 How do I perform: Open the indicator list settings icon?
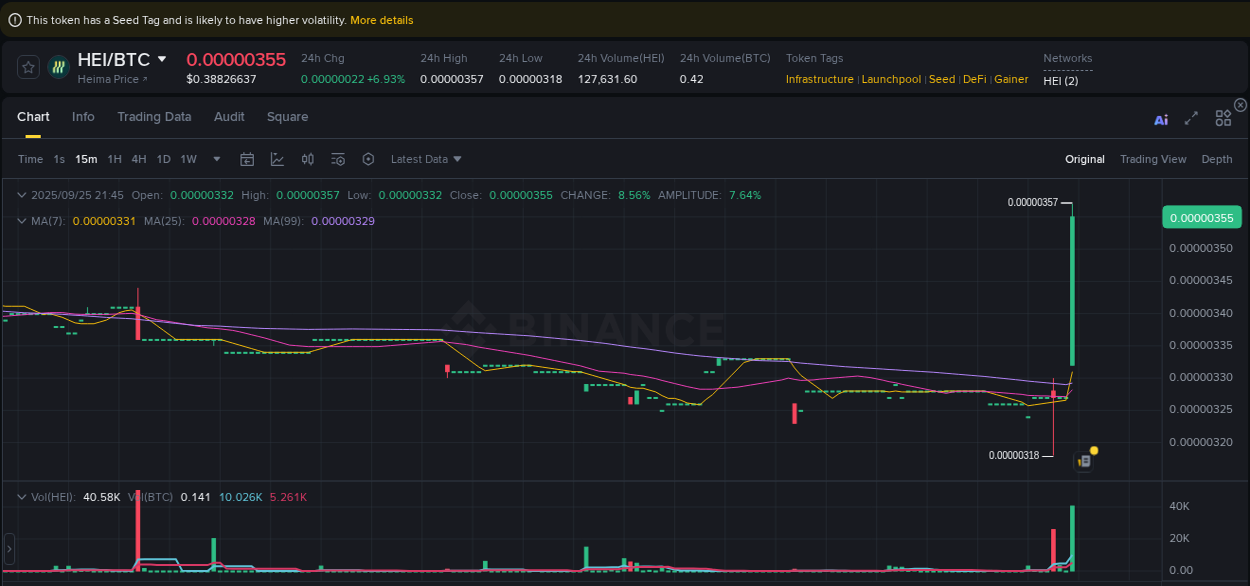pos(337,158)
